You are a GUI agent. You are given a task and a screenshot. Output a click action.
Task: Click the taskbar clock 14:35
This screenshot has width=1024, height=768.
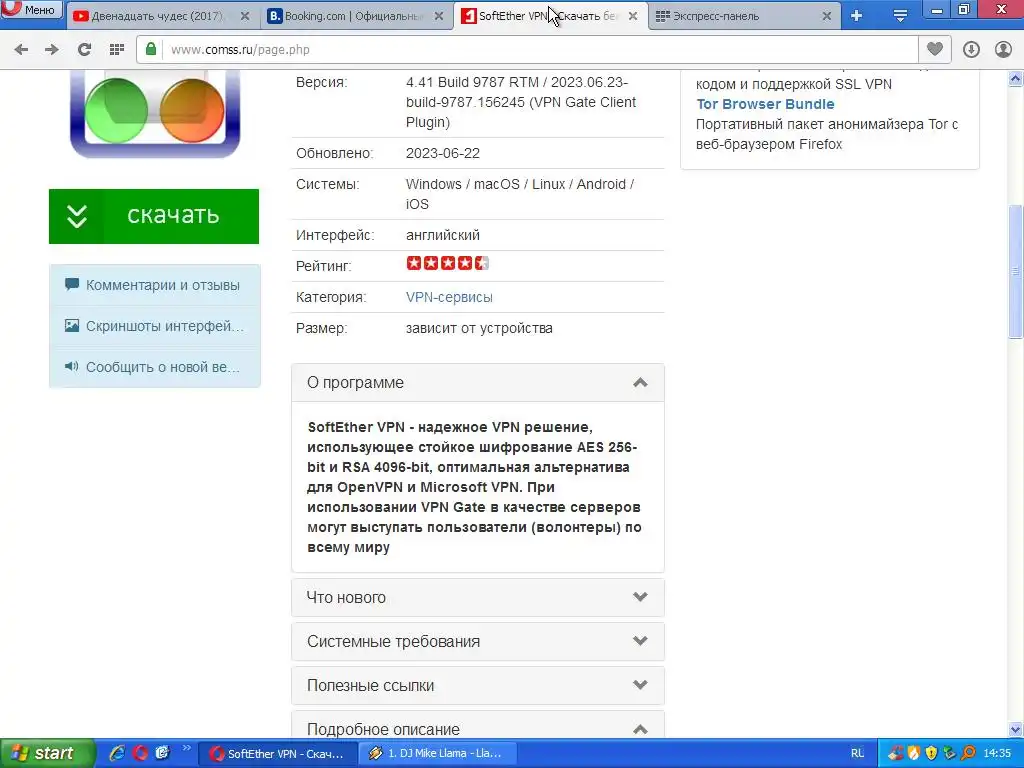pyautogui.click(x=997, y=753)
